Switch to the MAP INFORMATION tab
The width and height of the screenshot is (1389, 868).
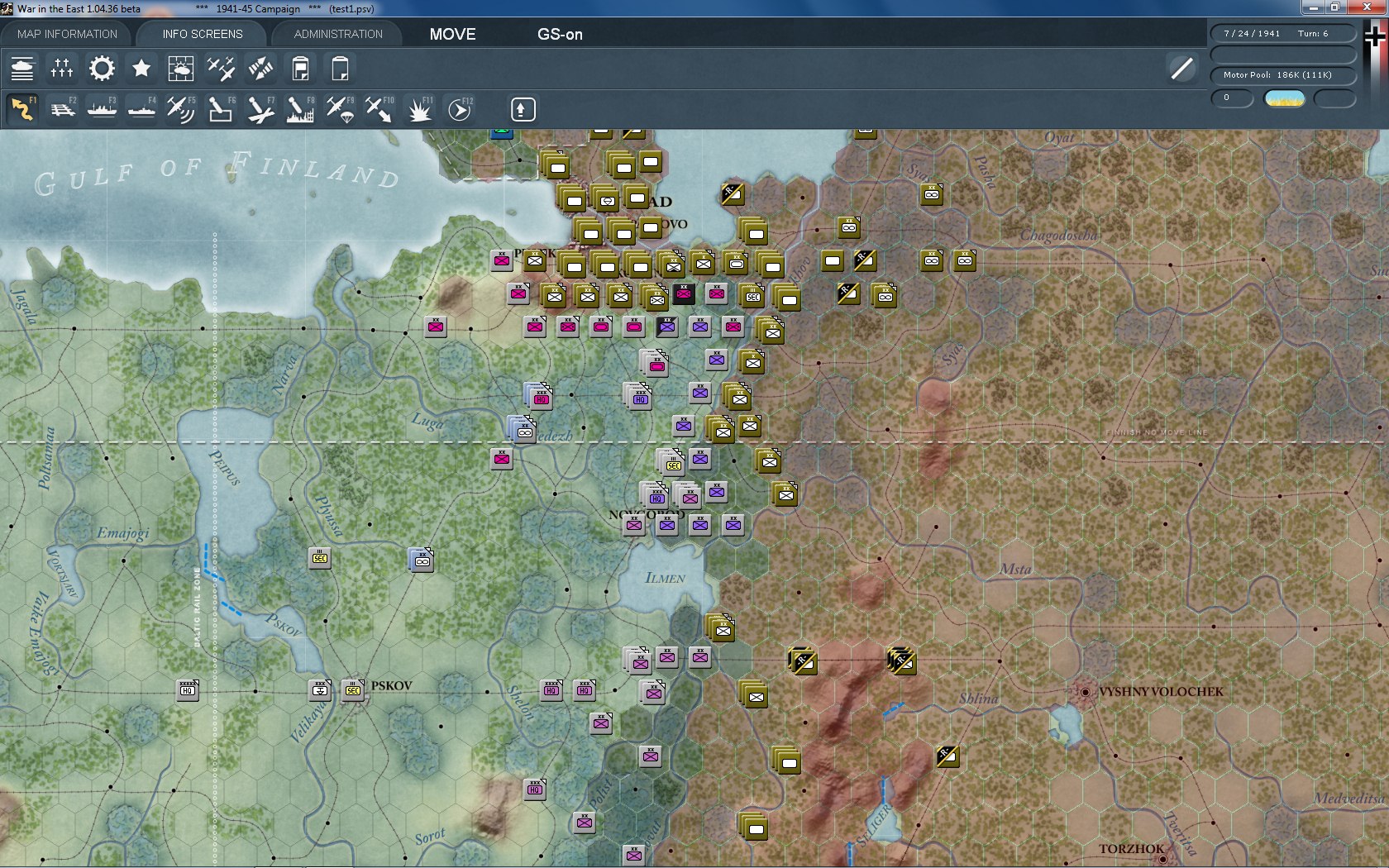coord(67,34)
